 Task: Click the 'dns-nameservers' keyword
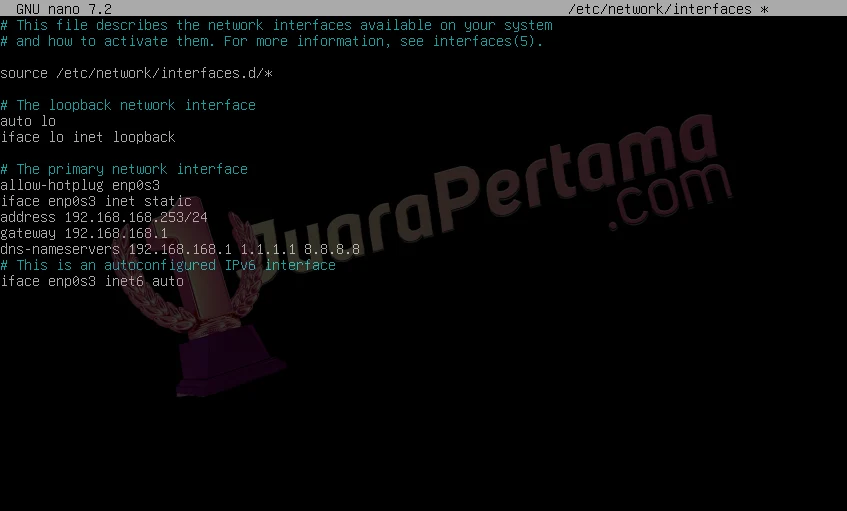59,250
